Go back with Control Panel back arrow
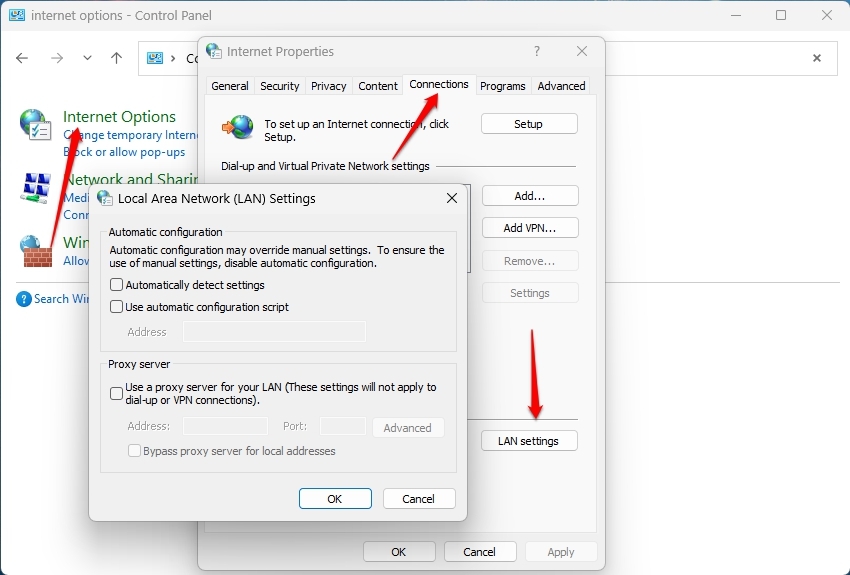The width and height of the screenshot is (850, 575). [x=22, y=58]
